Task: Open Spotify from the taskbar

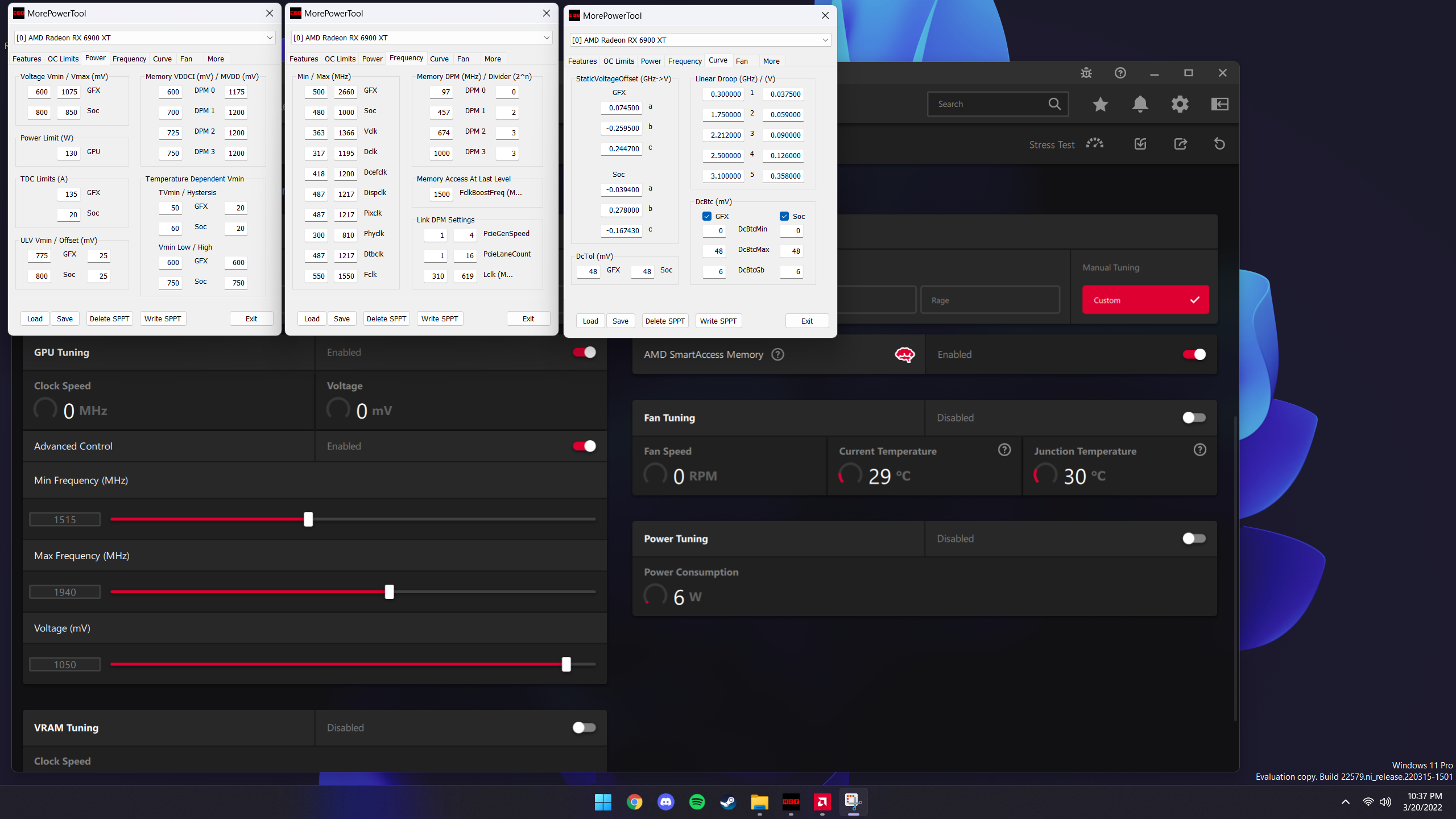Action: pyautogui.click(x=697, y=802)
